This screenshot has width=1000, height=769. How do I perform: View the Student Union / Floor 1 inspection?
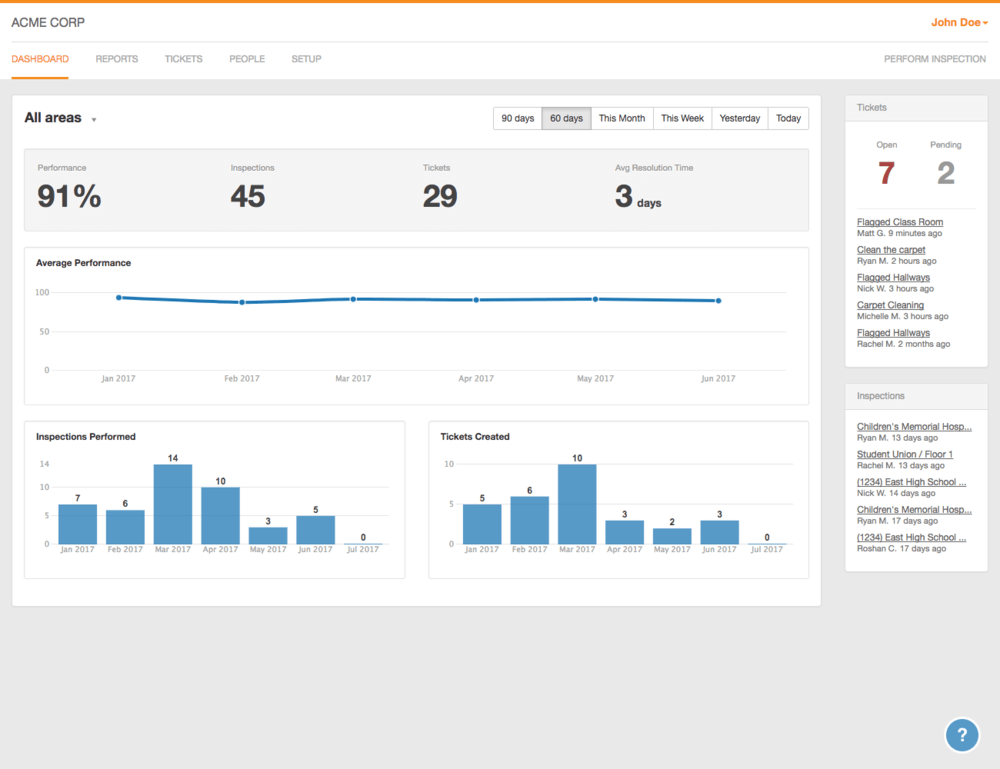[x=904, y=454]
